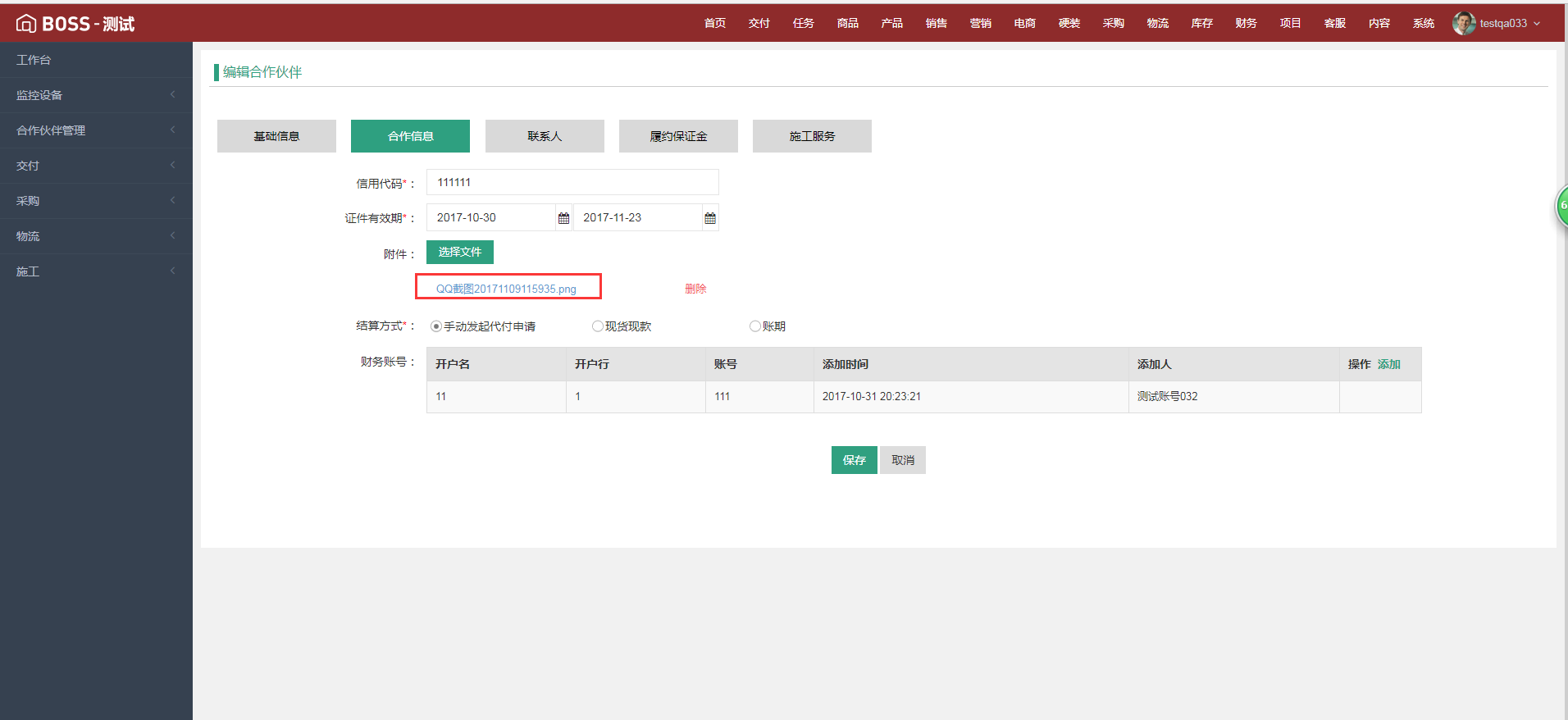Select 账期 settlement radio button
The width and height of the screenshot is (1568, 720).
click(x=755, y=326)
